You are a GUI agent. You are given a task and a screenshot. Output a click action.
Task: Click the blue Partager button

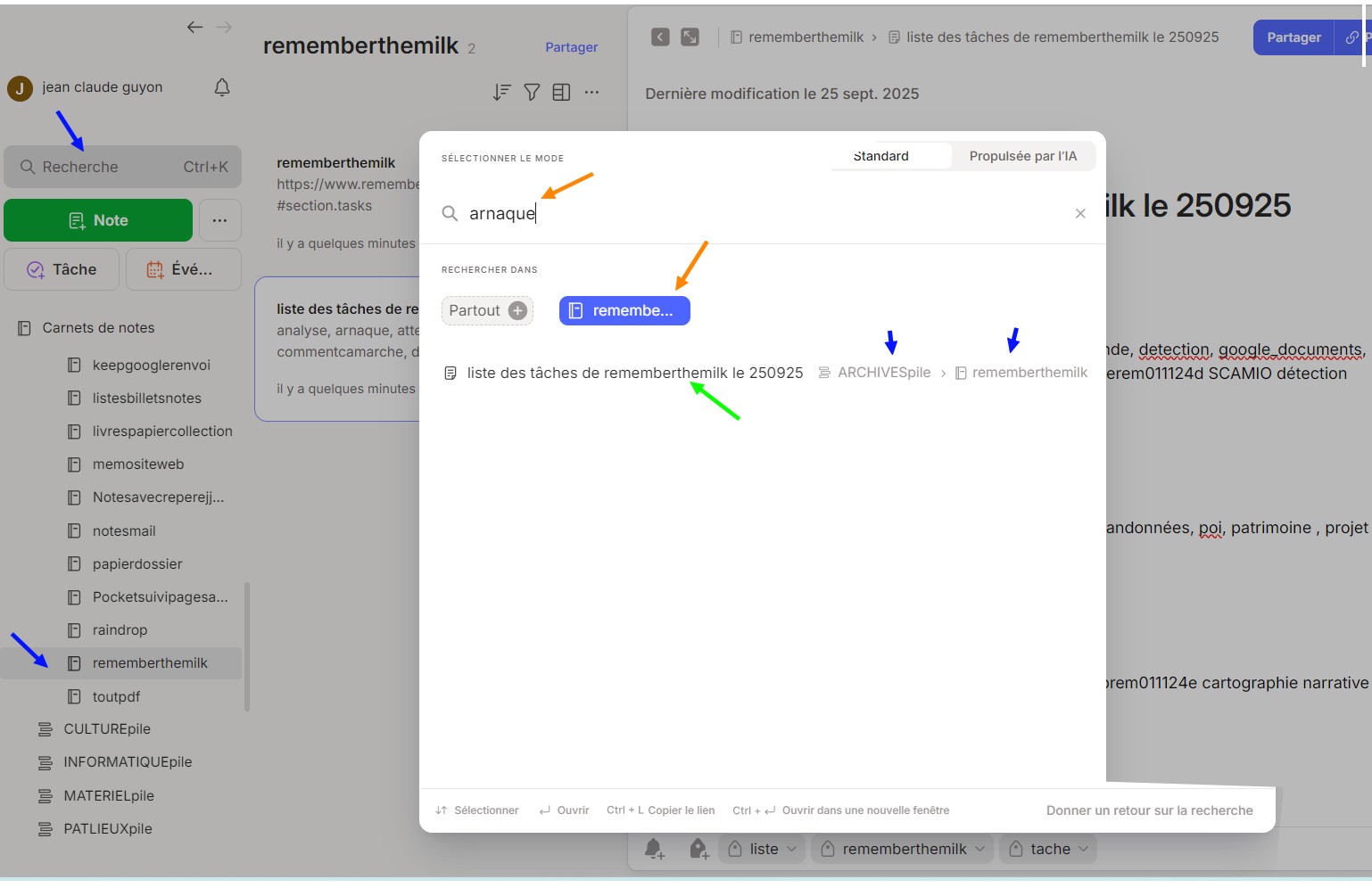(1293, 37)
